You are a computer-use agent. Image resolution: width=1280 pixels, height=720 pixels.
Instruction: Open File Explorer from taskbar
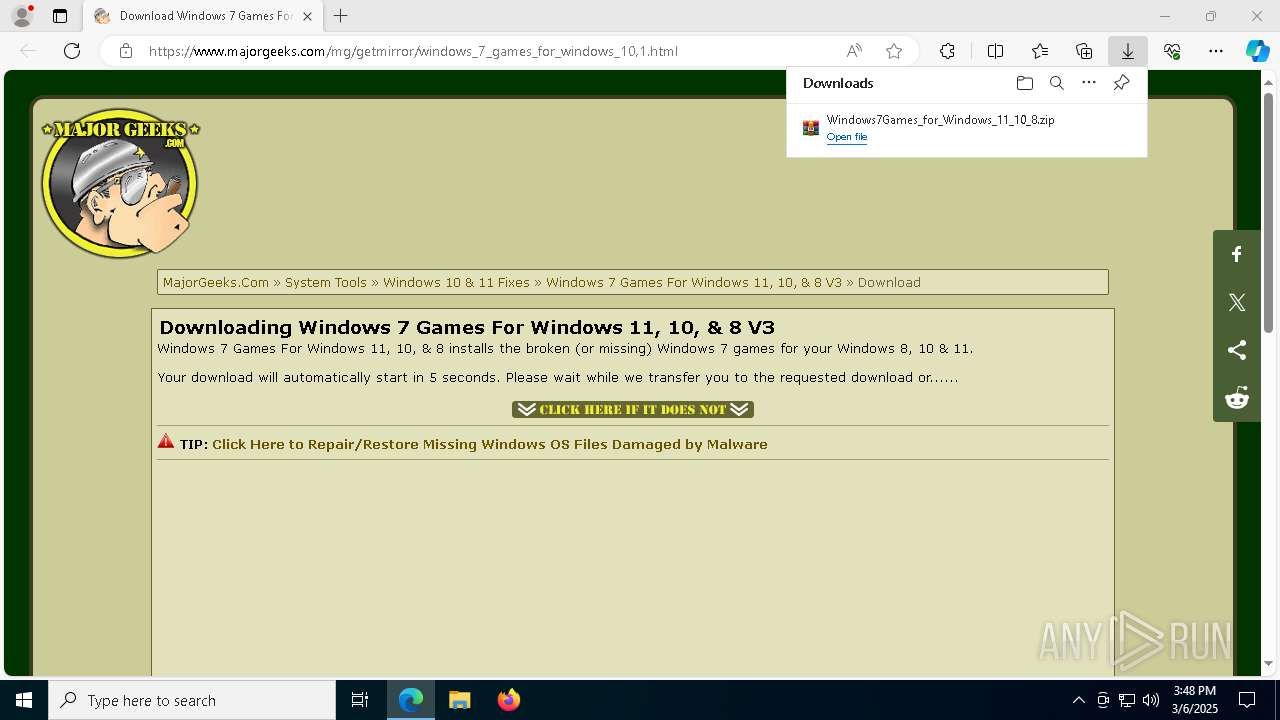460,700
